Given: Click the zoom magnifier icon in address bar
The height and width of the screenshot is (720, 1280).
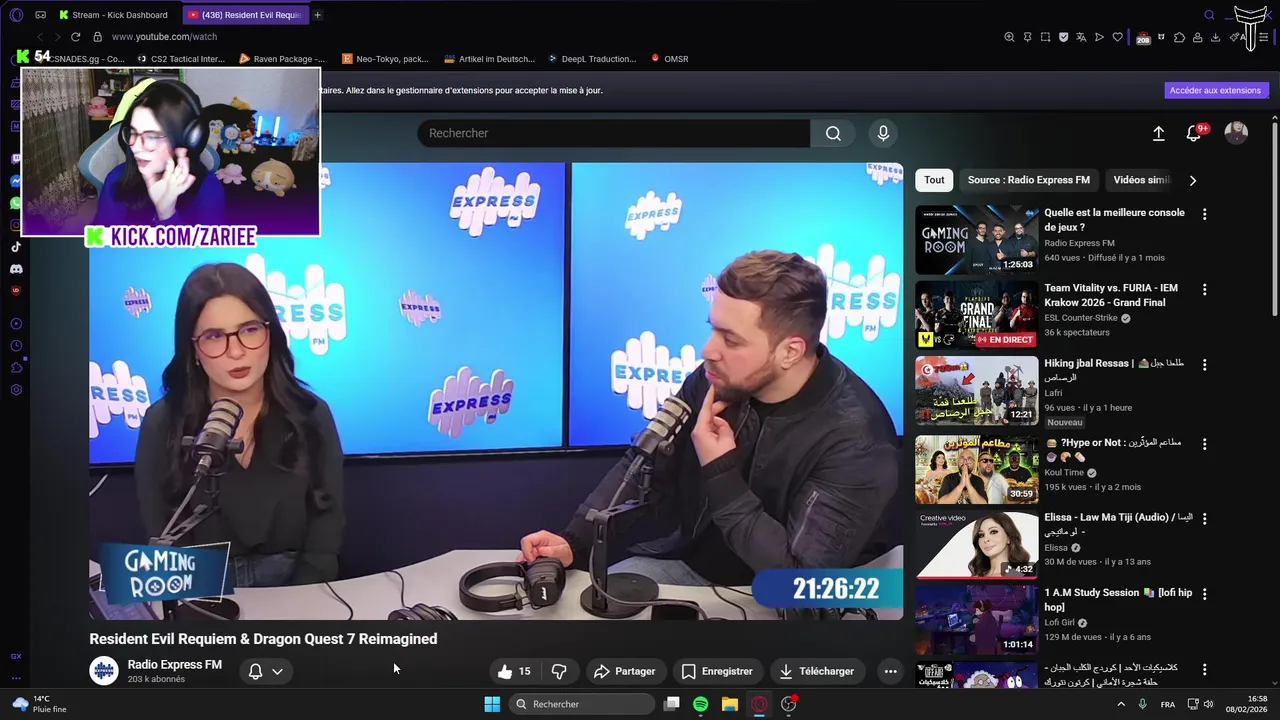Looking at the screenshot, I should point(1009,37).
